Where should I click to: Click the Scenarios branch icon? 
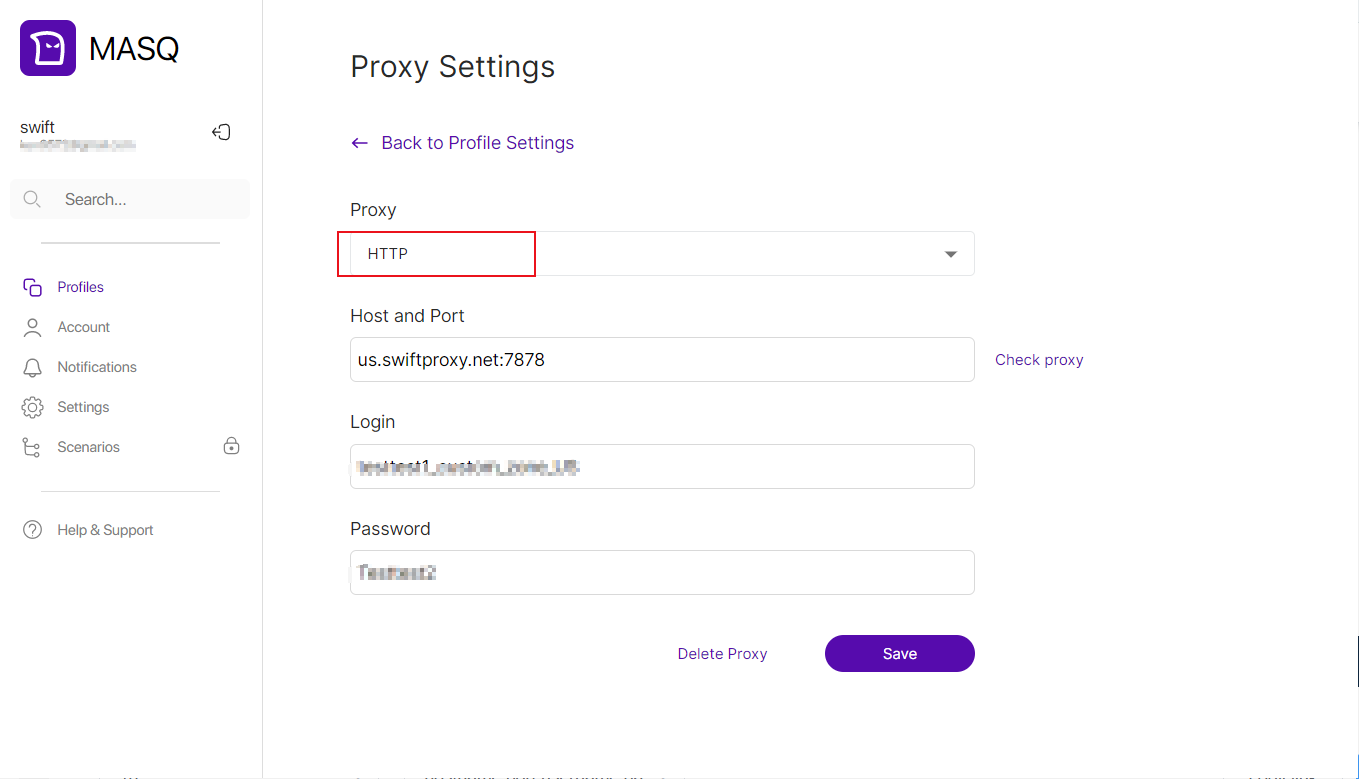(32, 447)
